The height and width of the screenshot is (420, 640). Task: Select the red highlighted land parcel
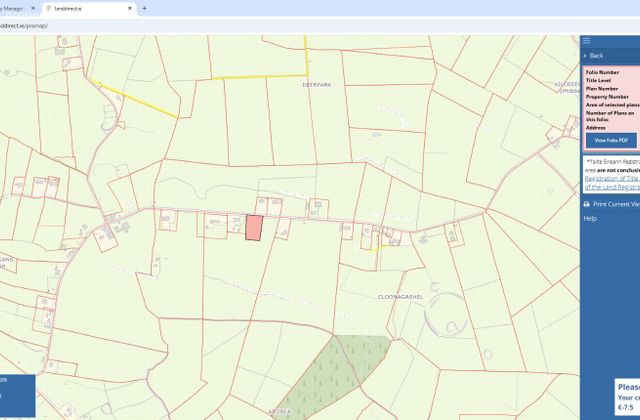(x=254, y=228)
